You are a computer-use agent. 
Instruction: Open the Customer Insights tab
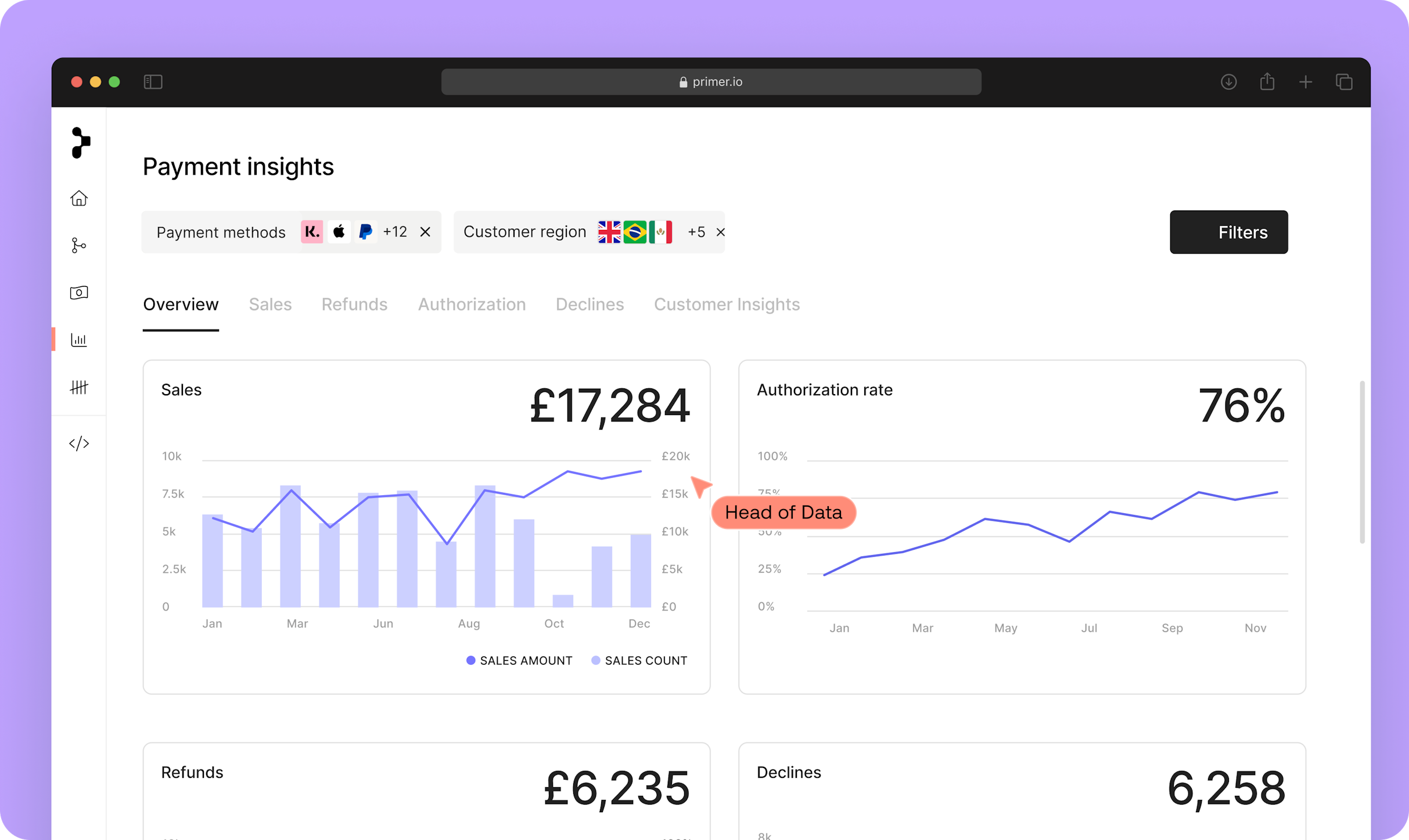[x=727, y=304]
